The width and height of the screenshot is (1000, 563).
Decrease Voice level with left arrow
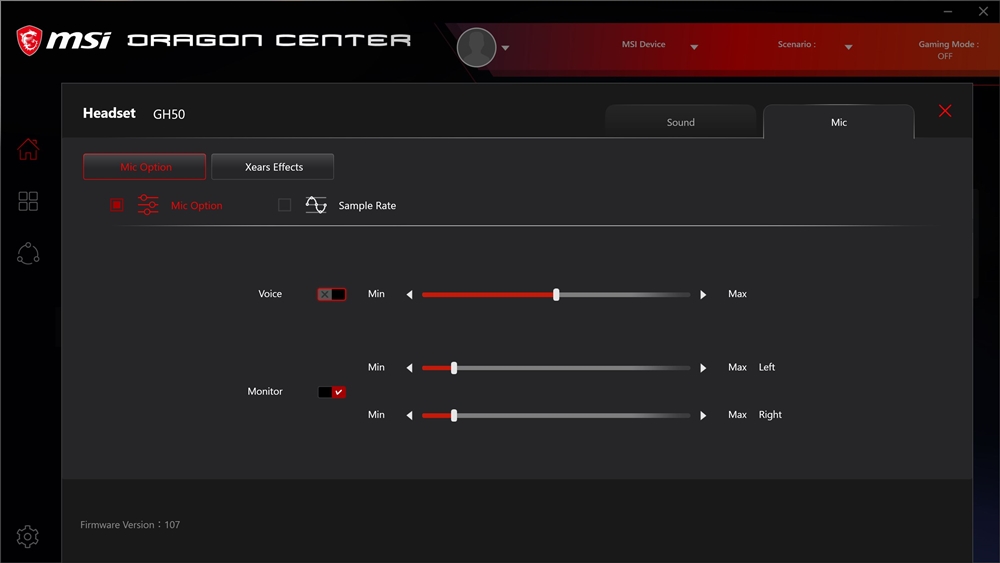(x=409, y=295)
